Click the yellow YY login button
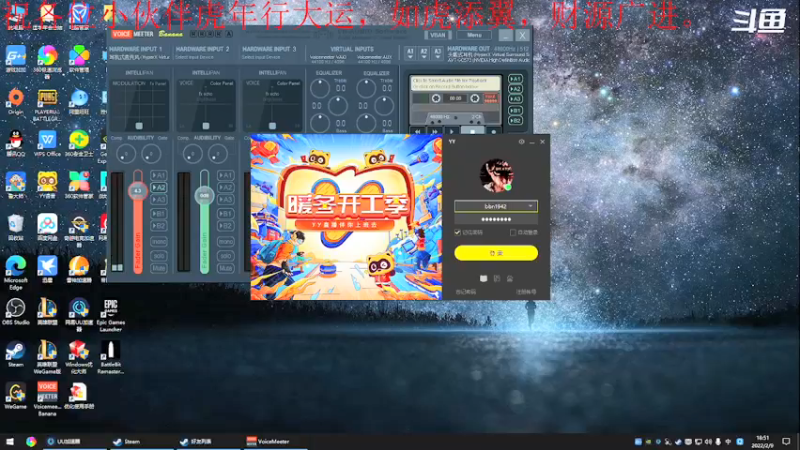 point(496,253)
